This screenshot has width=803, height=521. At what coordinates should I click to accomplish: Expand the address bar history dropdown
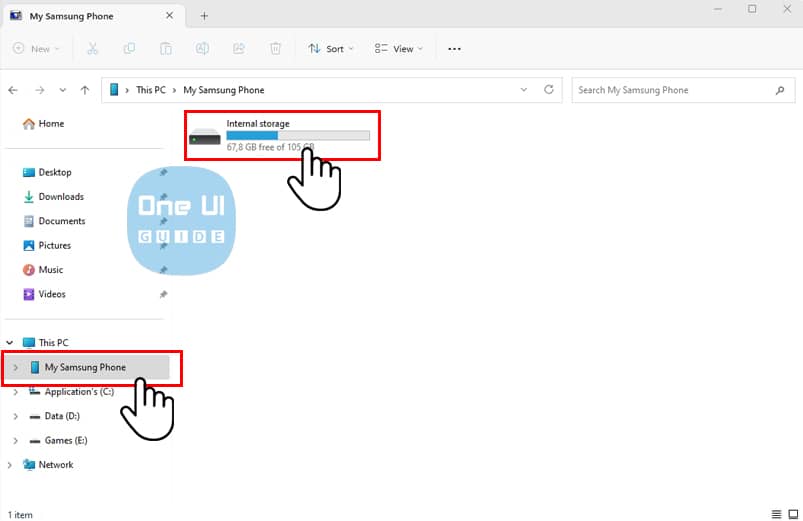point(524,90)
